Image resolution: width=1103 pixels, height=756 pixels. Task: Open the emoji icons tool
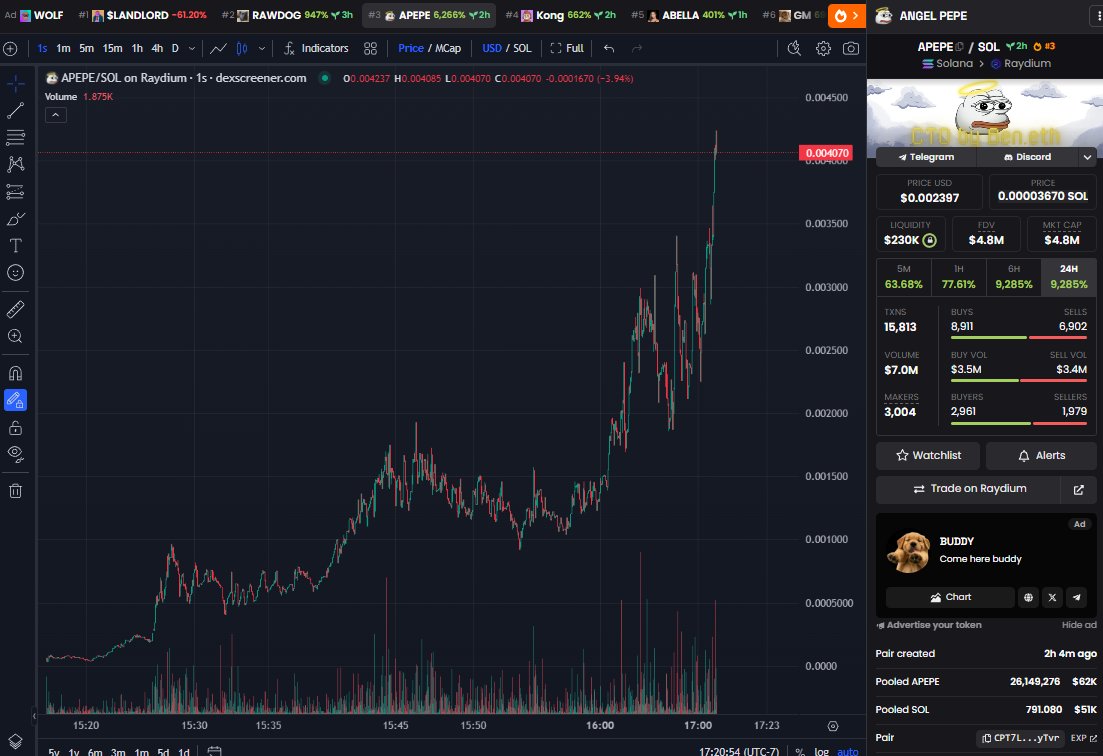15,273
